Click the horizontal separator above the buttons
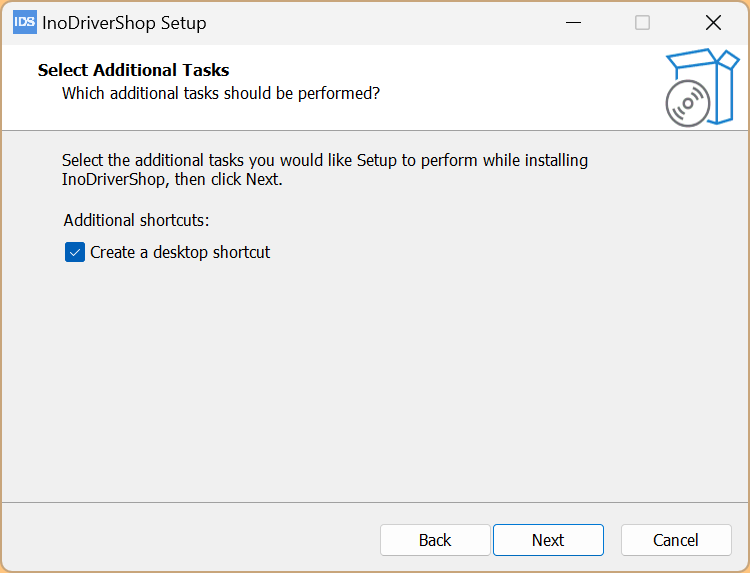This screenshot has width=750, height=573. coord(375,502)
